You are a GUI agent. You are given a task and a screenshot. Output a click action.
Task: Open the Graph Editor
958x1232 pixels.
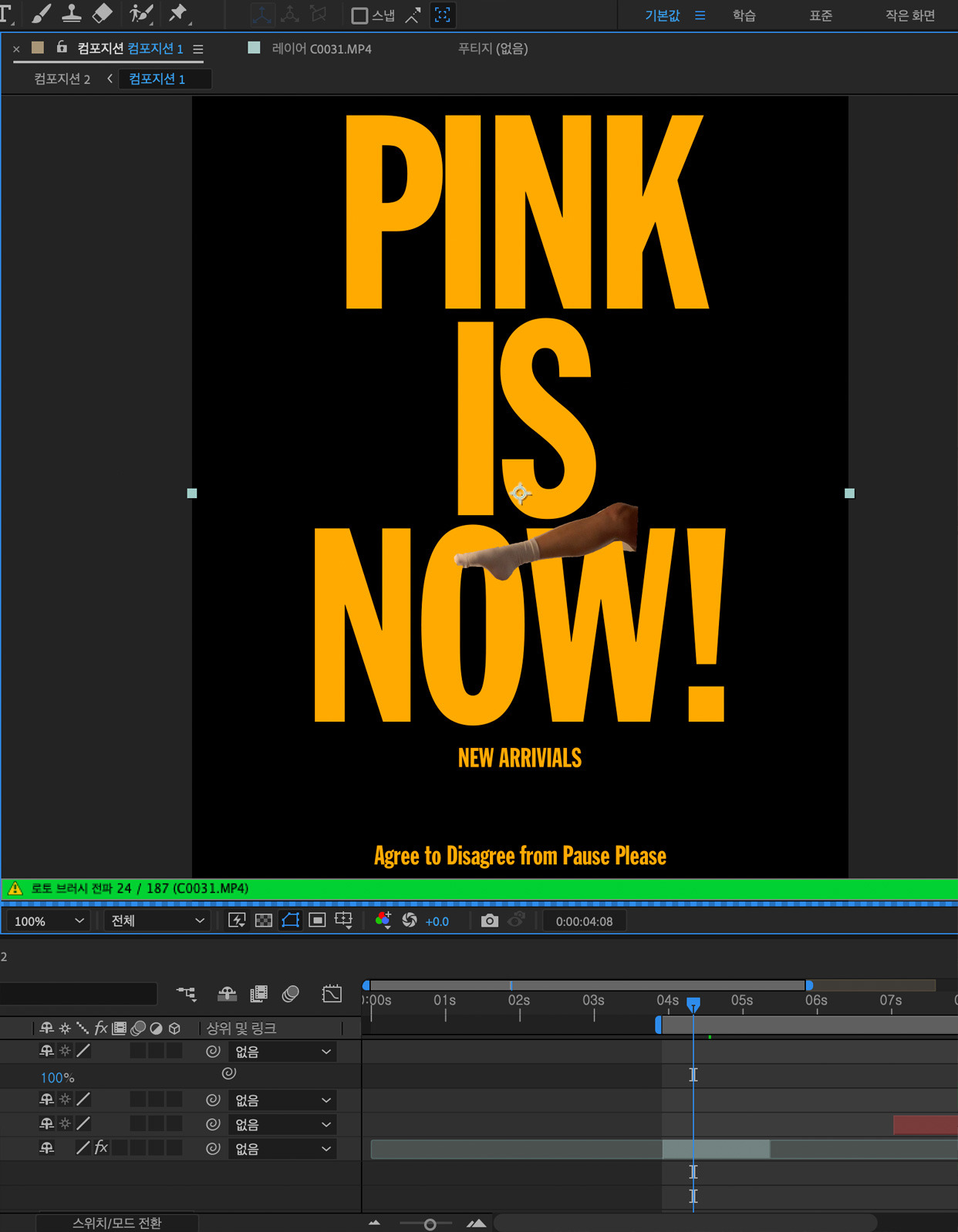tap(332, 994)
